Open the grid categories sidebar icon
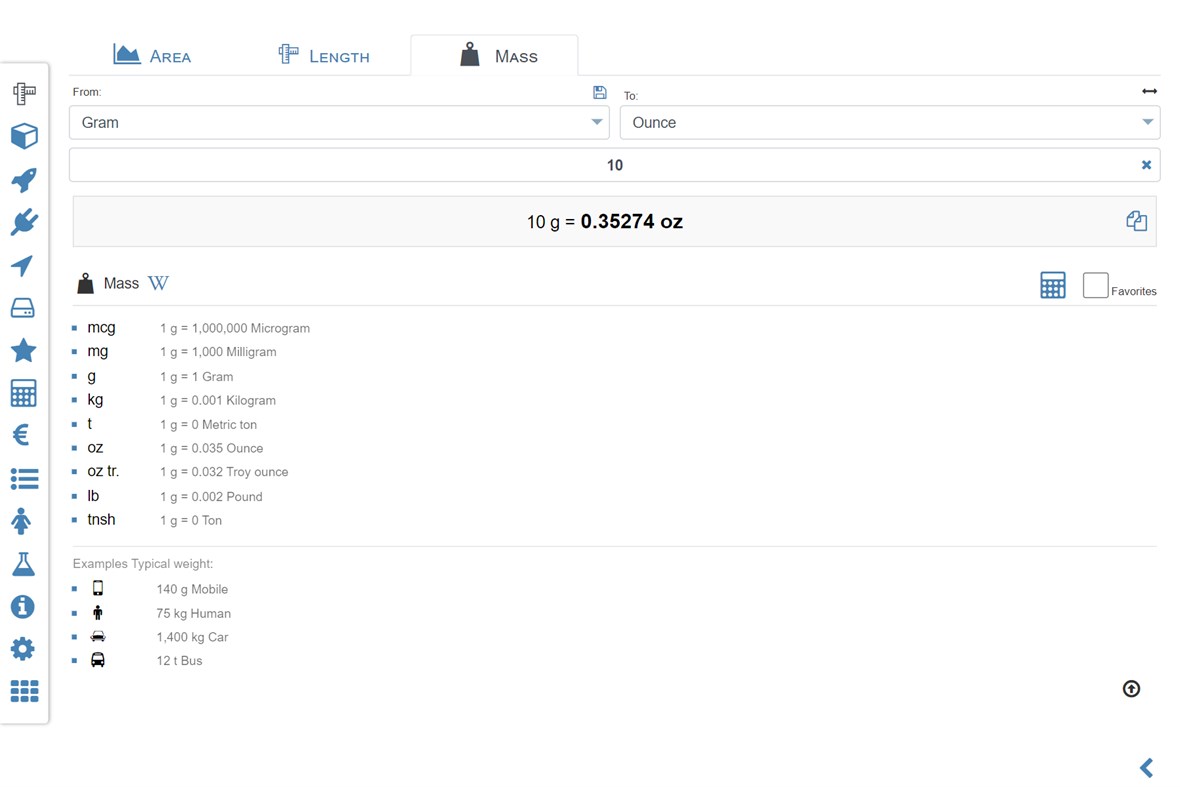 click(24, 691)
